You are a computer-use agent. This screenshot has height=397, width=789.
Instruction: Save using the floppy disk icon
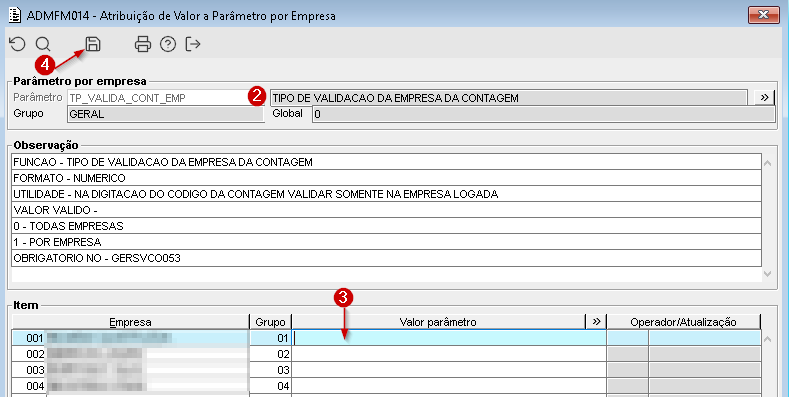(93, 44)
